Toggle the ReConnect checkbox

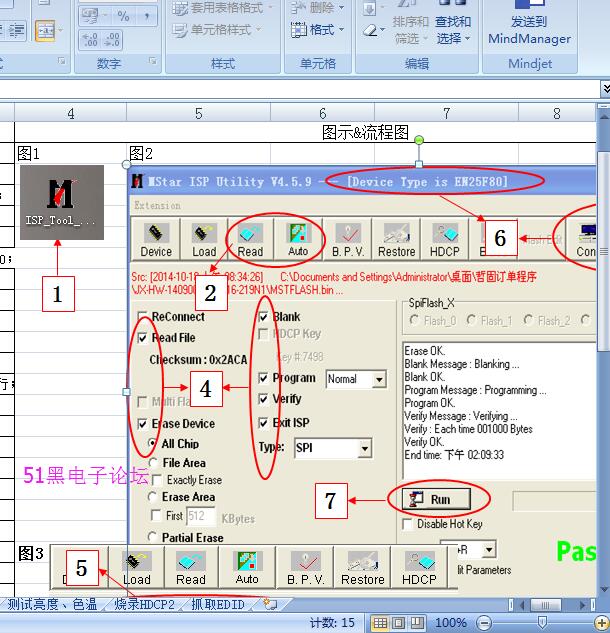142,316
